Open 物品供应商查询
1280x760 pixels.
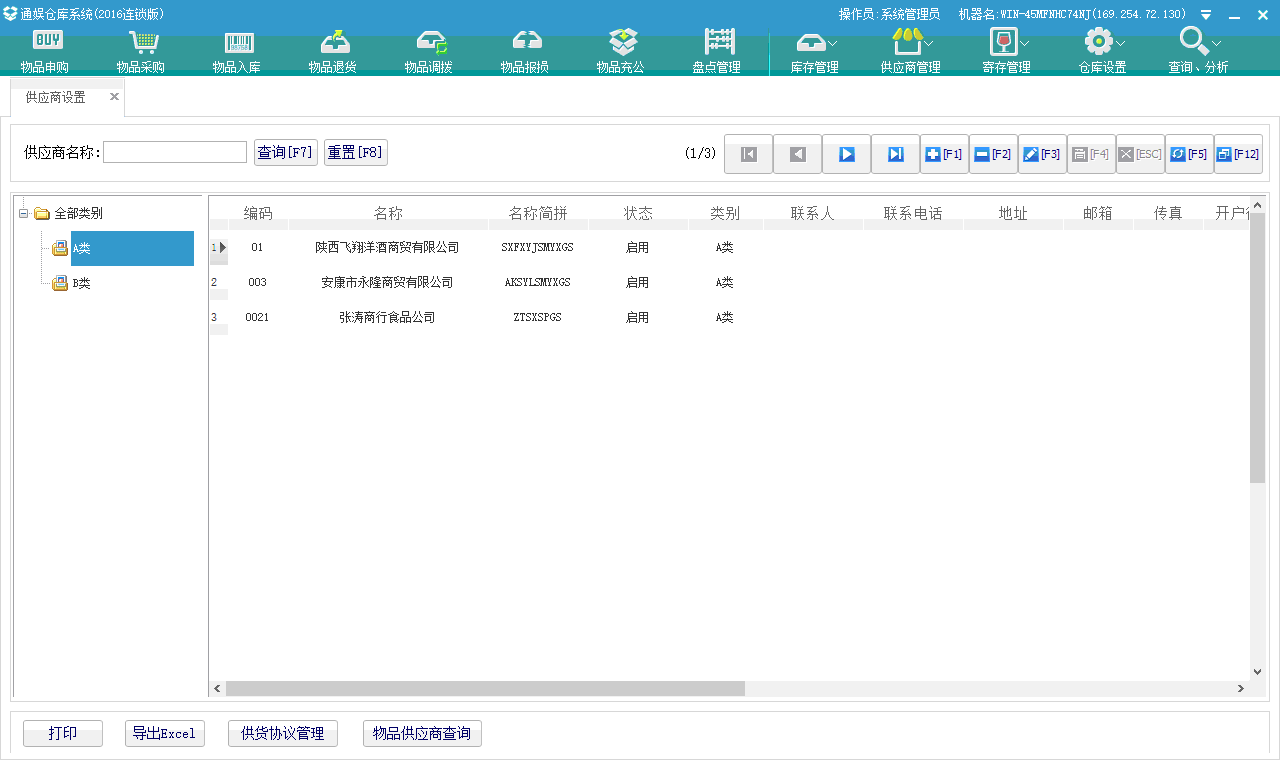click(422, 733)
